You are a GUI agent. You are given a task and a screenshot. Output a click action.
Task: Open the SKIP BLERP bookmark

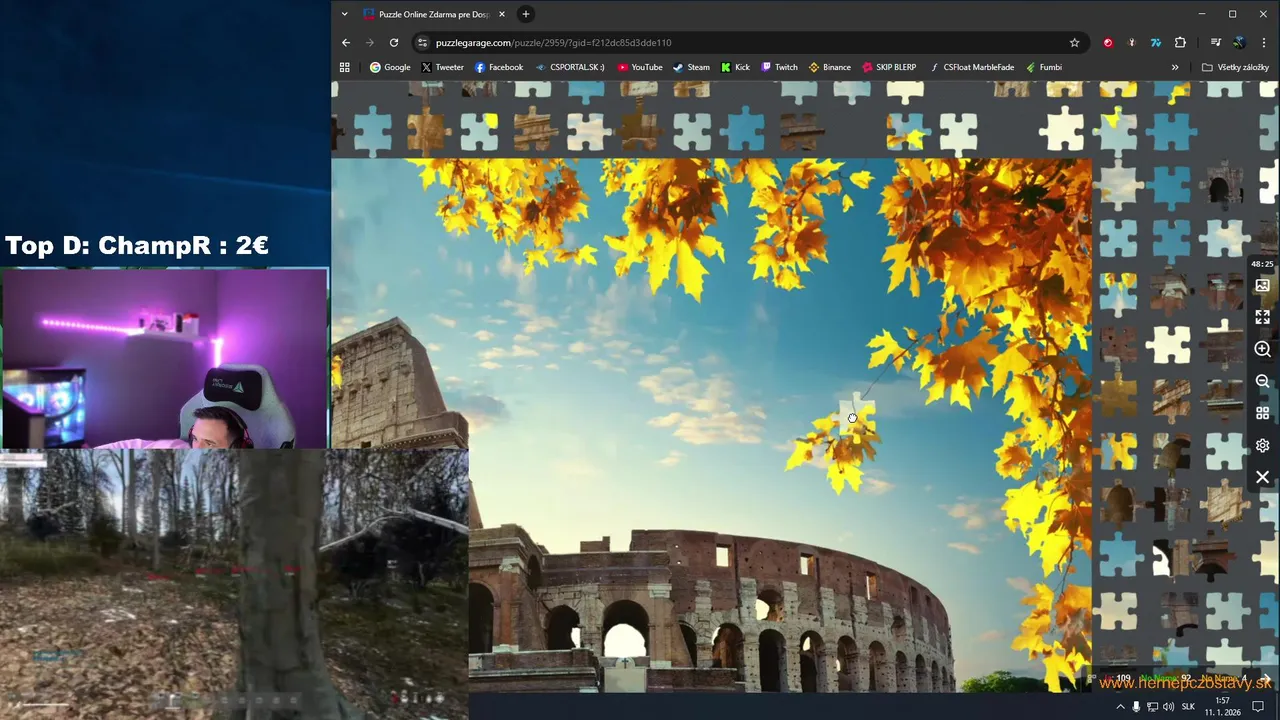[x=889, y=67]
